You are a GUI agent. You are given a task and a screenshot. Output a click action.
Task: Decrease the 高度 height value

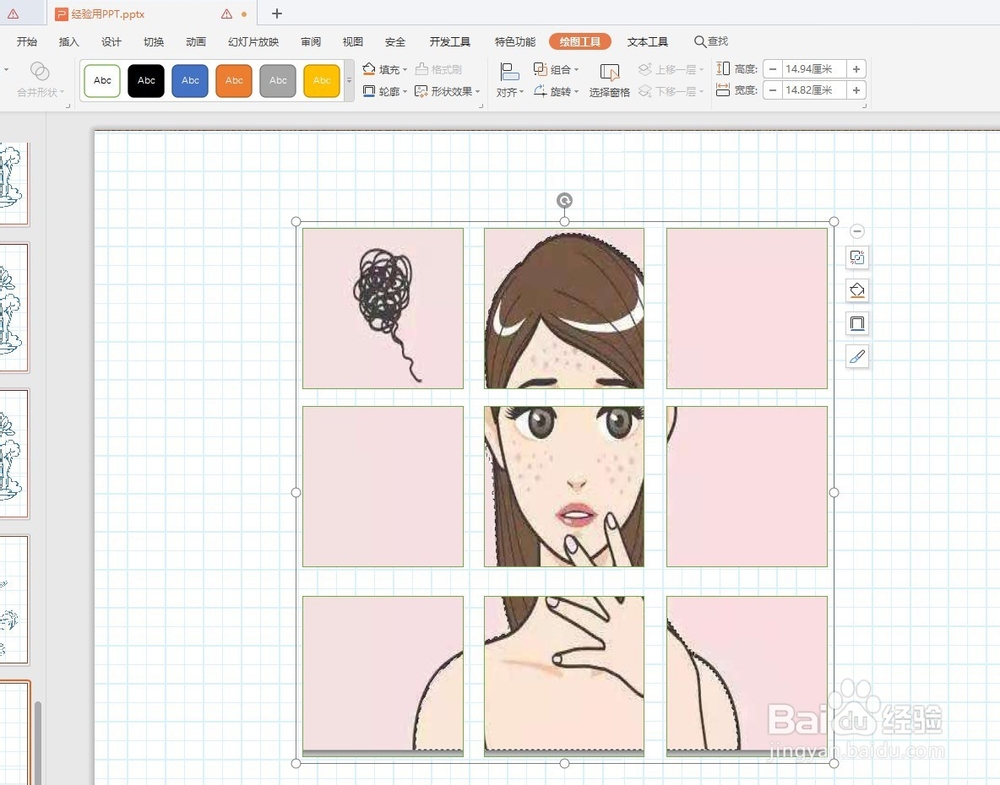[773, 69]
